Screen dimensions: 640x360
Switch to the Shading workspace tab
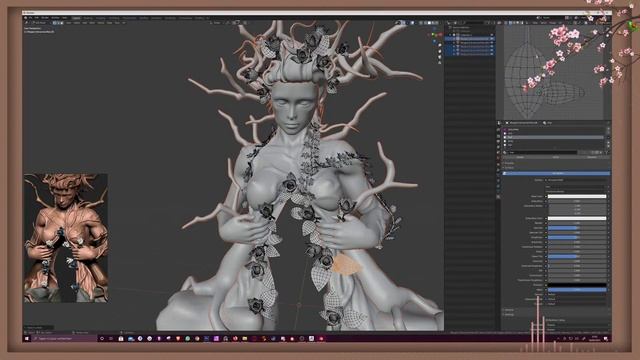(143, 18)
